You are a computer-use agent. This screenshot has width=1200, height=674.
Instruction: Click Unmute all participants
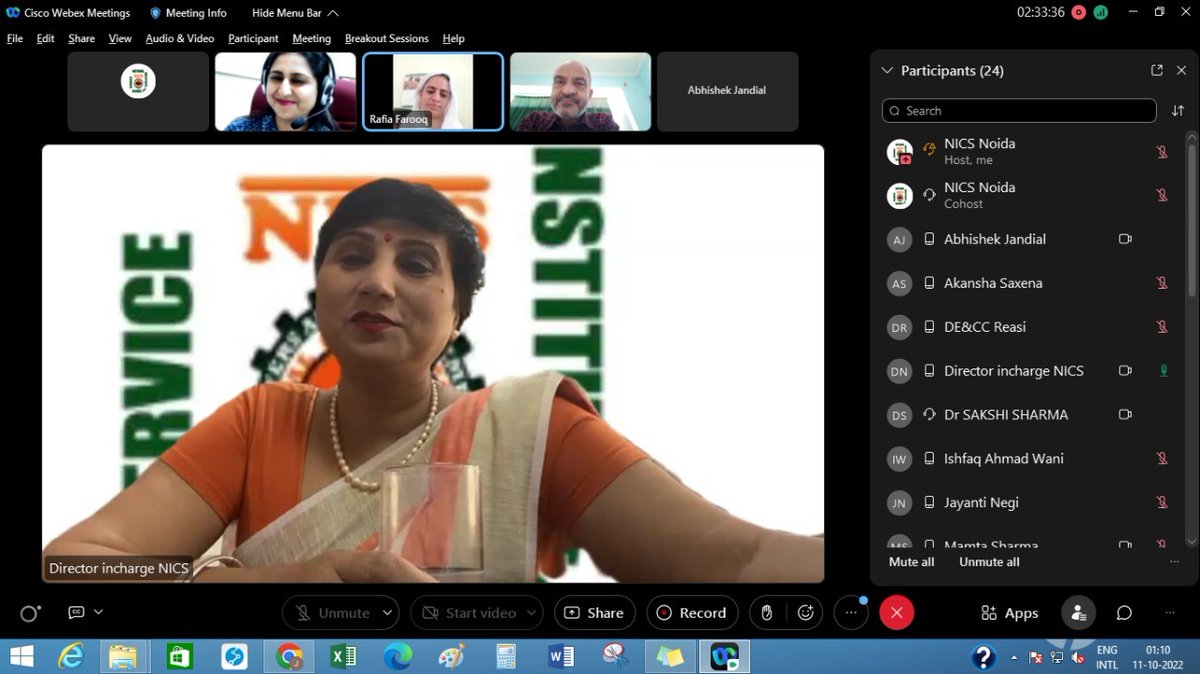pyautogui.click(x=989, y=562)
